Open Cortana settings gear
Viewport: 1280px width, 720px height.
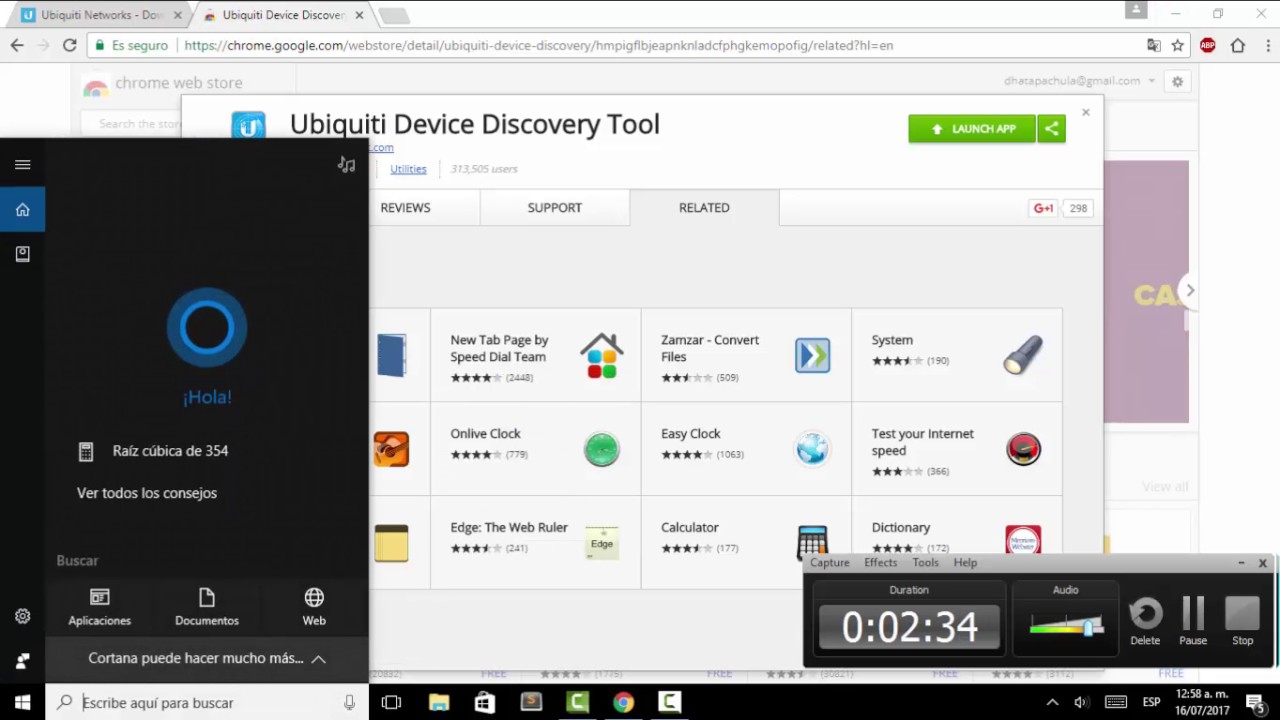22,616
